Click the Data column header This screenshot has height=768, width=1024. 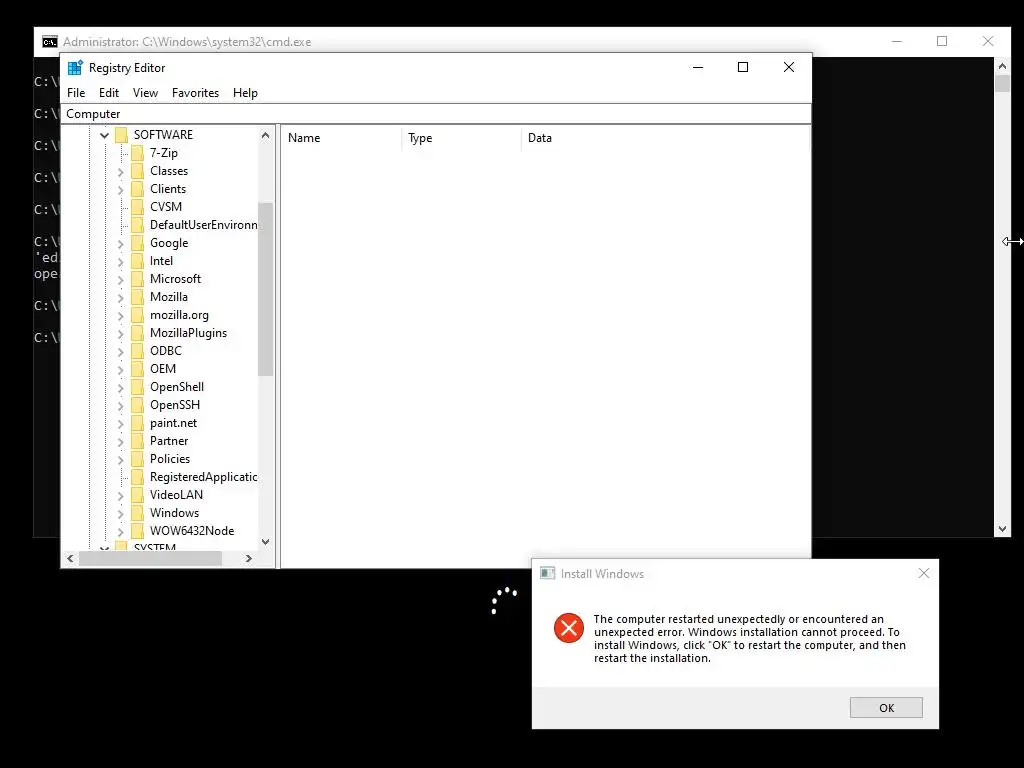click(665, 138)
